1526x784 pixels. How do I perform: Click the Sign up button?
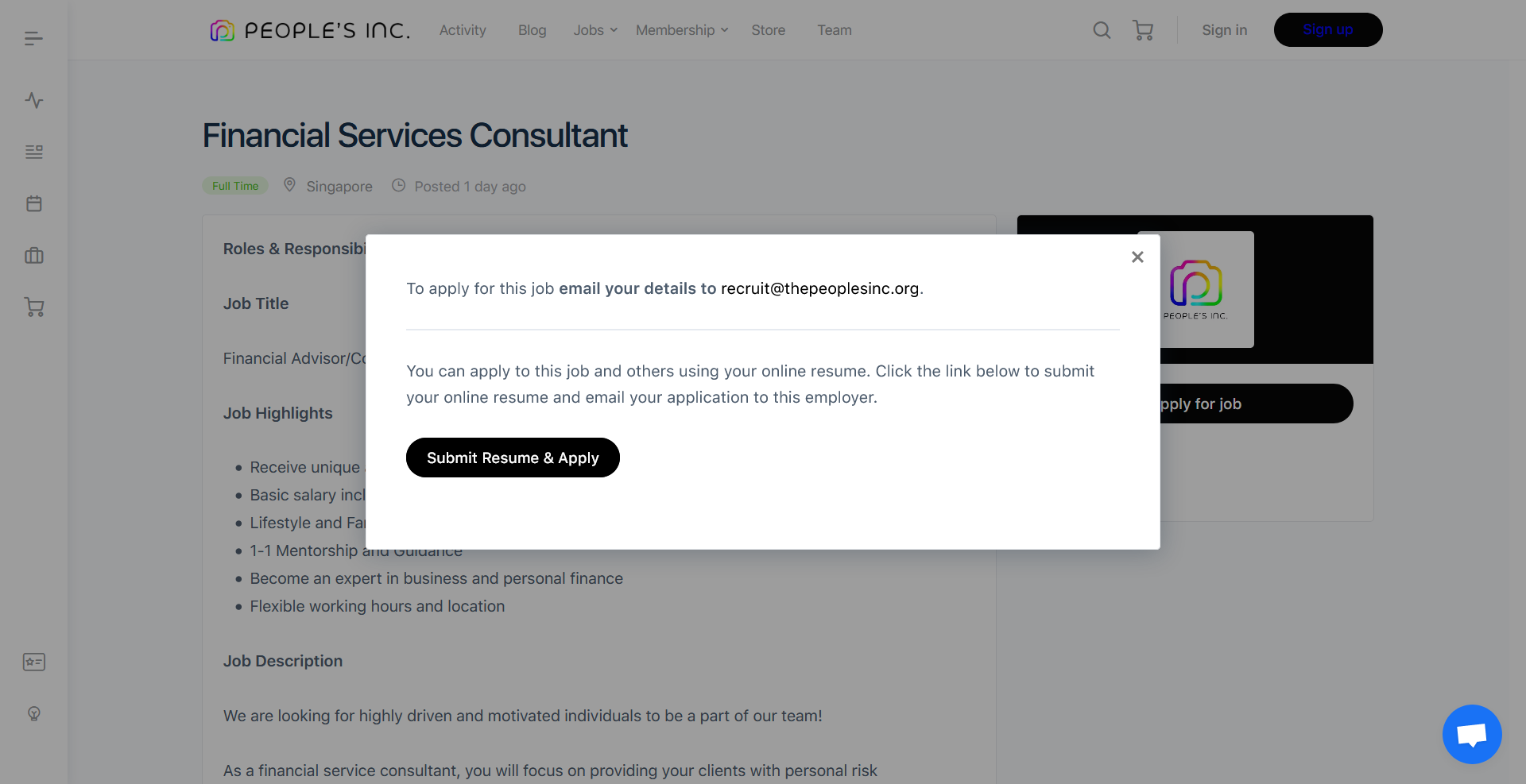click(1327, 30)
